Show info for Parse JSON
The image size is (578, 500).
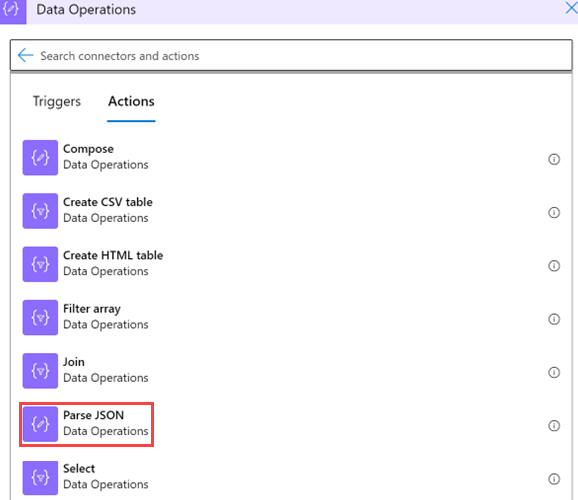tap(554, 426)
